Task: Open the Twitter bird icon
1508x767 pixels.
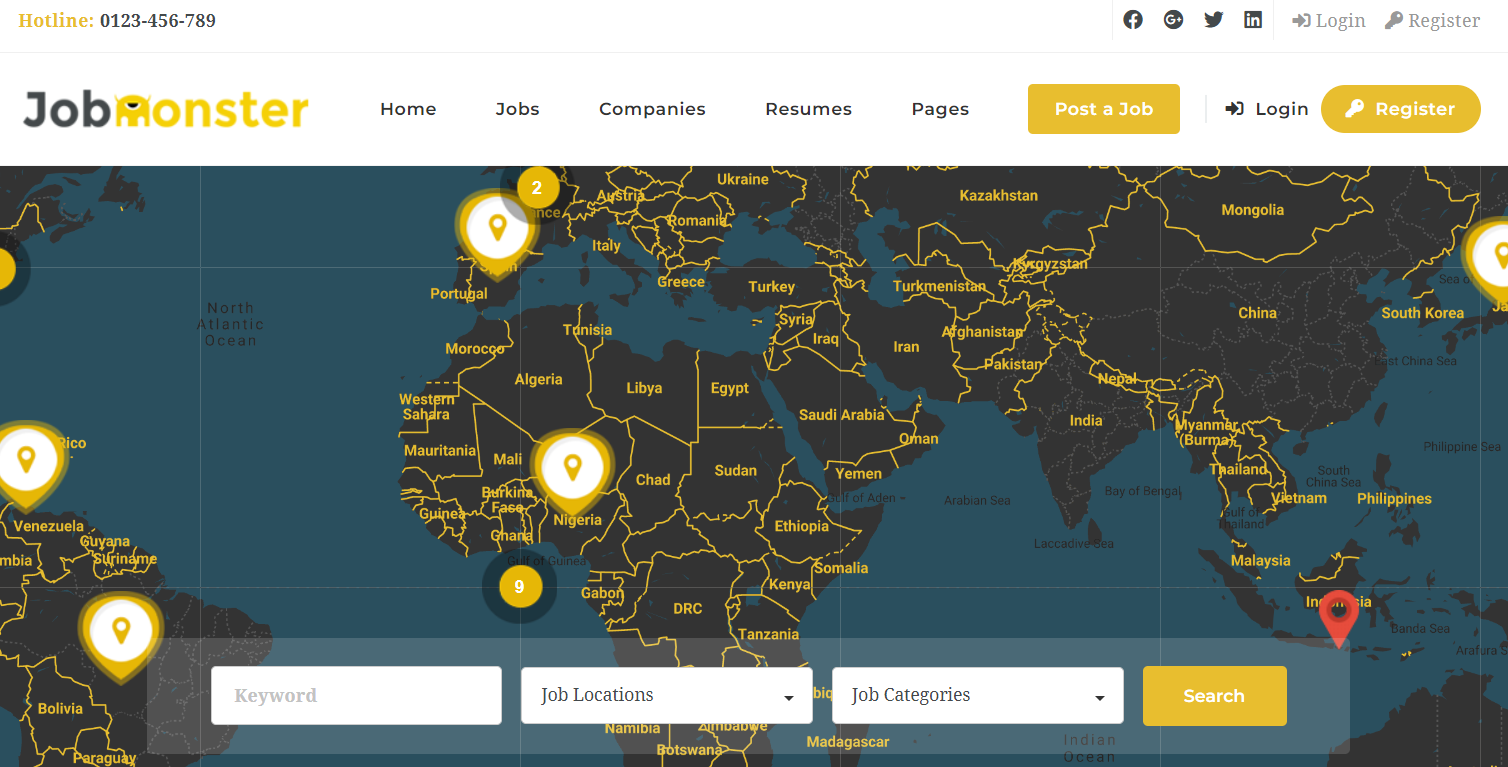Action: point(1213,20)
